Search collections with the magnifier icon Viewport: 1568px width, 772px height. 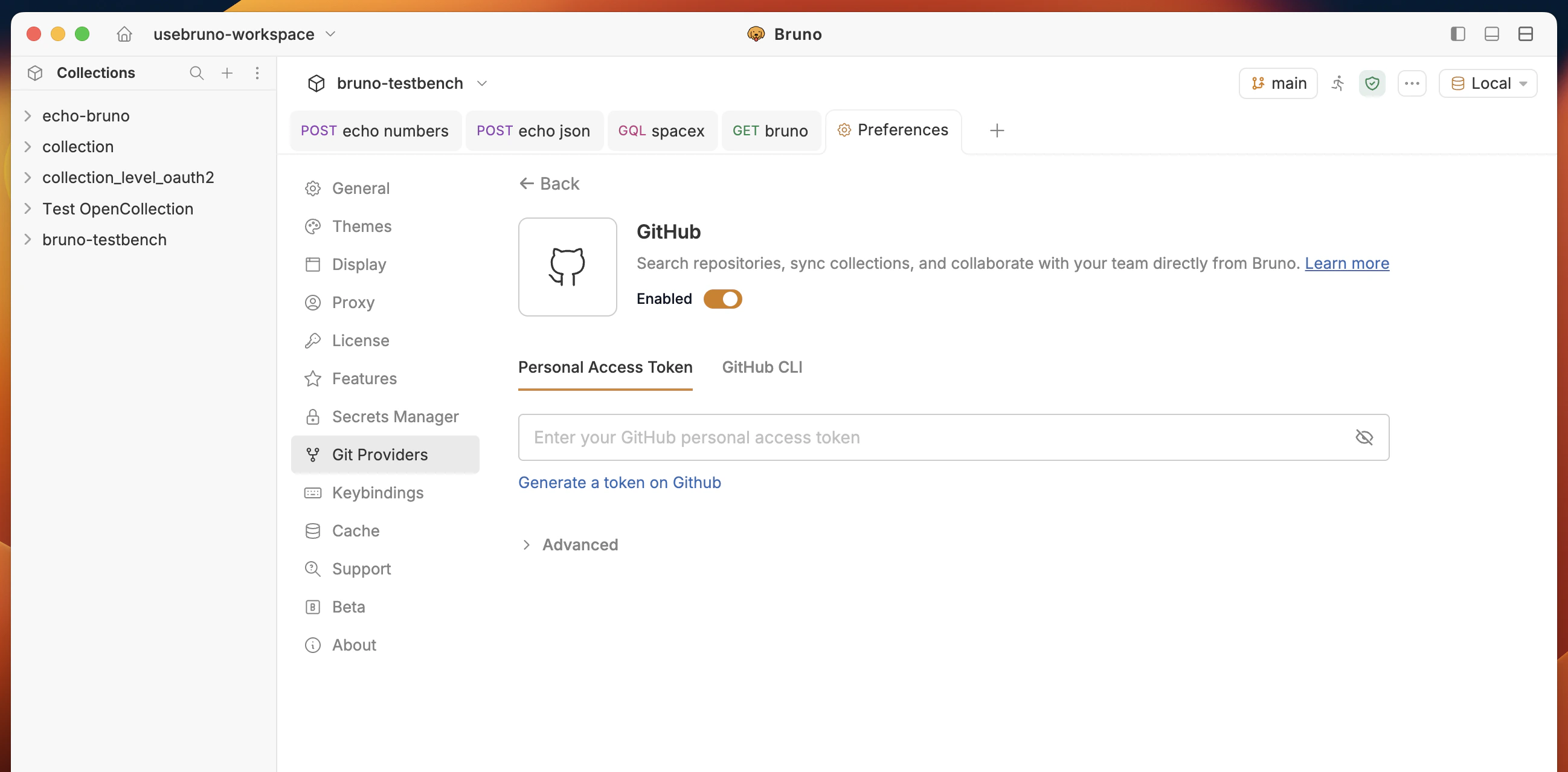pyautogui.click(x=196, y=73)
